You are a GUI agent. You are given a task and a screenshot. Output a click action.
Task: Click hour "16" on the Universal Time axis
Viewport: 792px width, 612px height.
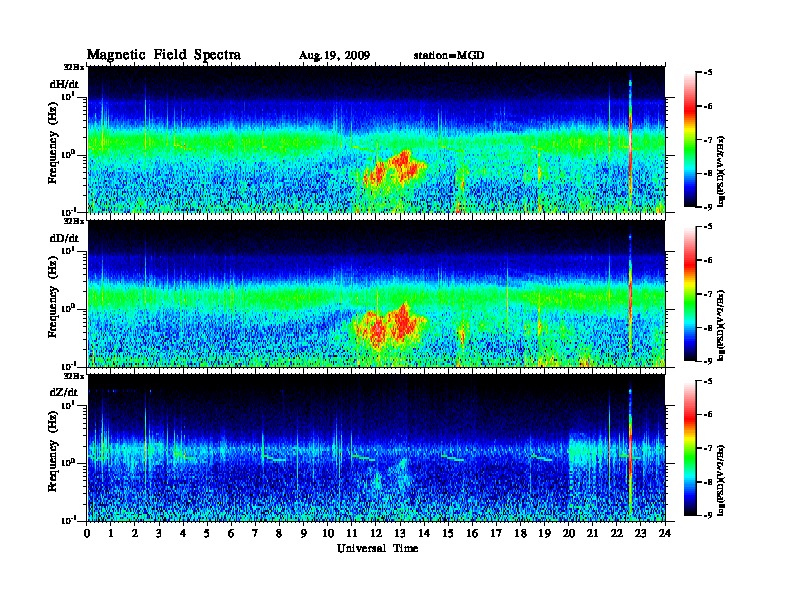coord(472,533)
